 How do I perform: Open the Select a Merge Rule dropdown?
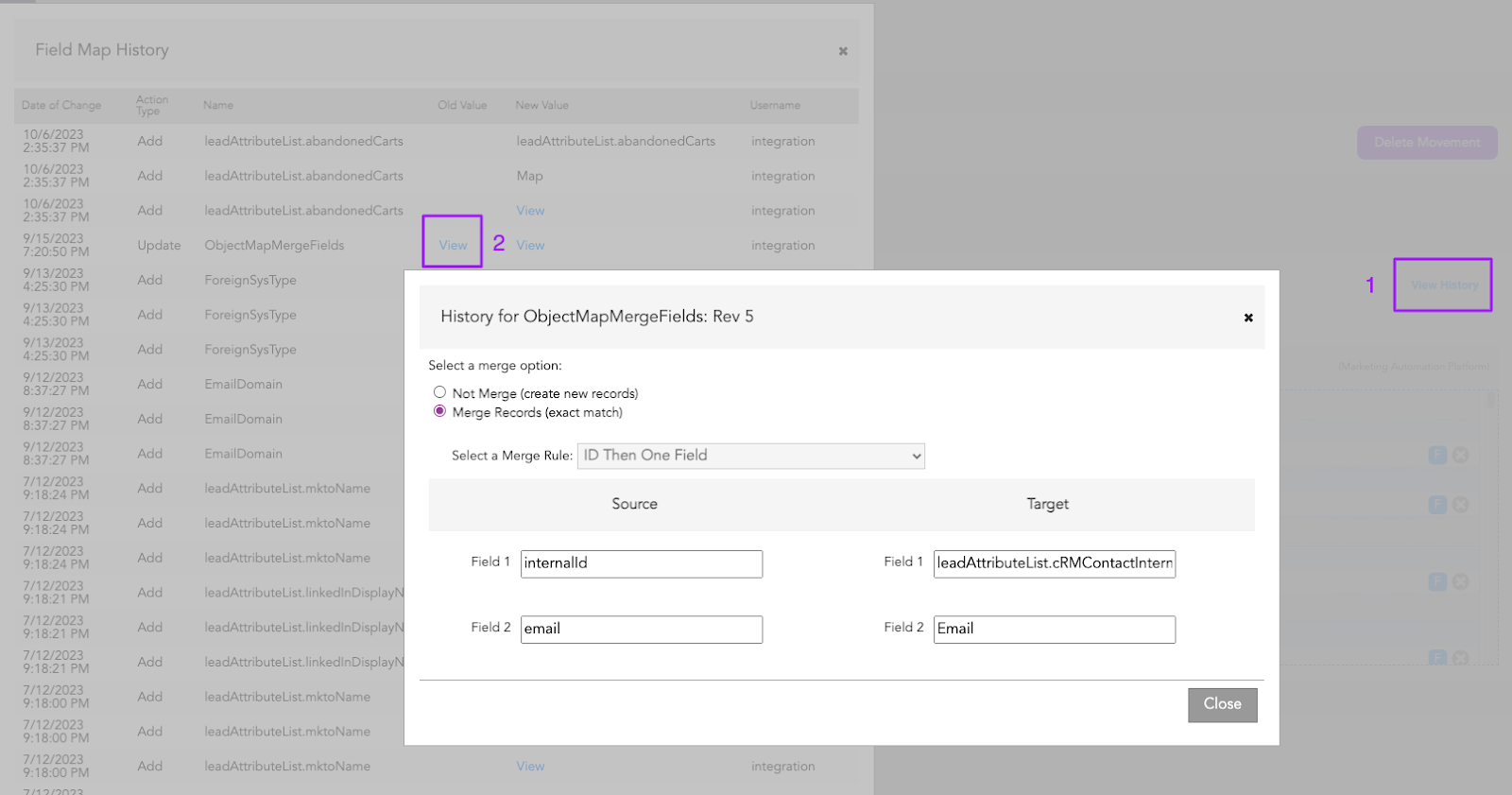click(x=751, y=456)
